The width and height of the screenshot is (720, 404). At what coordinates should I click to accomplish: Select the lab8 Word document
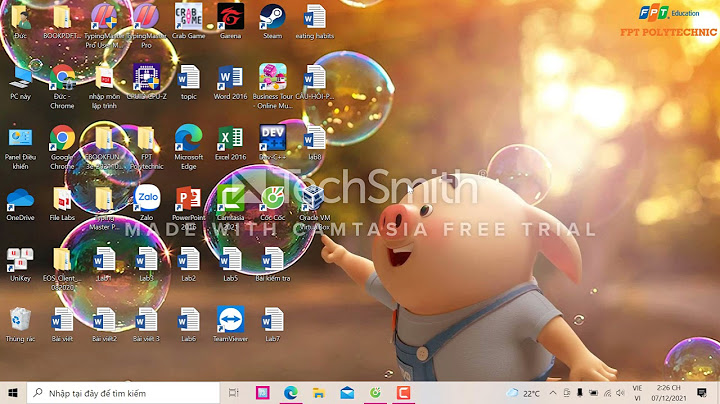(x=315, y=142)
